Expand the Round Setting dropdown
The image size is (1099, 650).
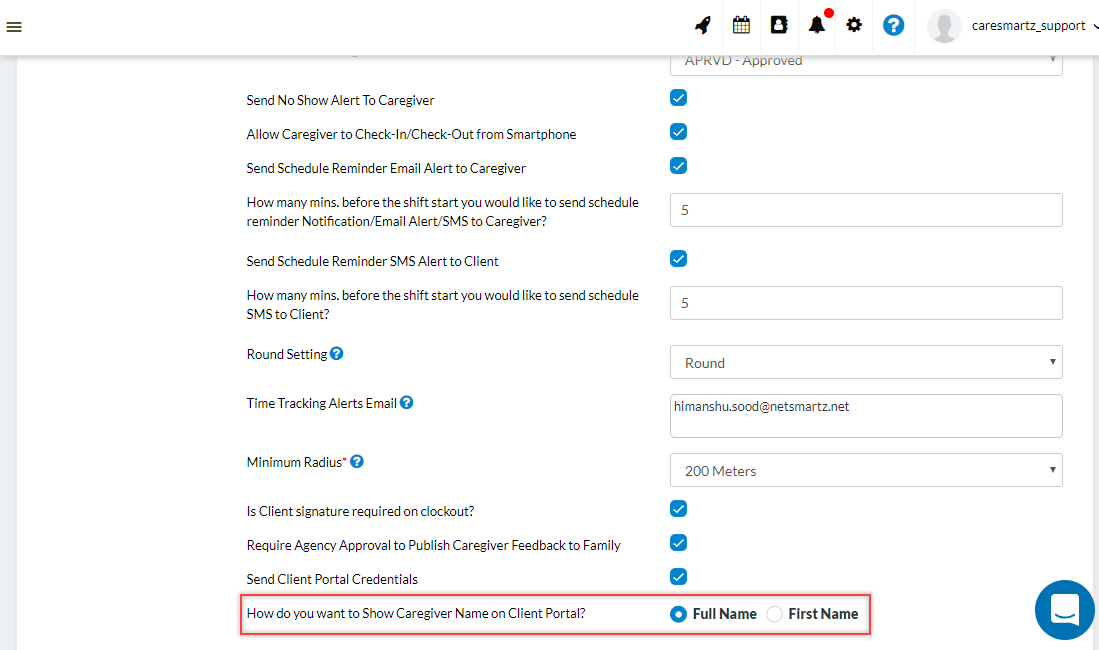[x=865, y=363]
